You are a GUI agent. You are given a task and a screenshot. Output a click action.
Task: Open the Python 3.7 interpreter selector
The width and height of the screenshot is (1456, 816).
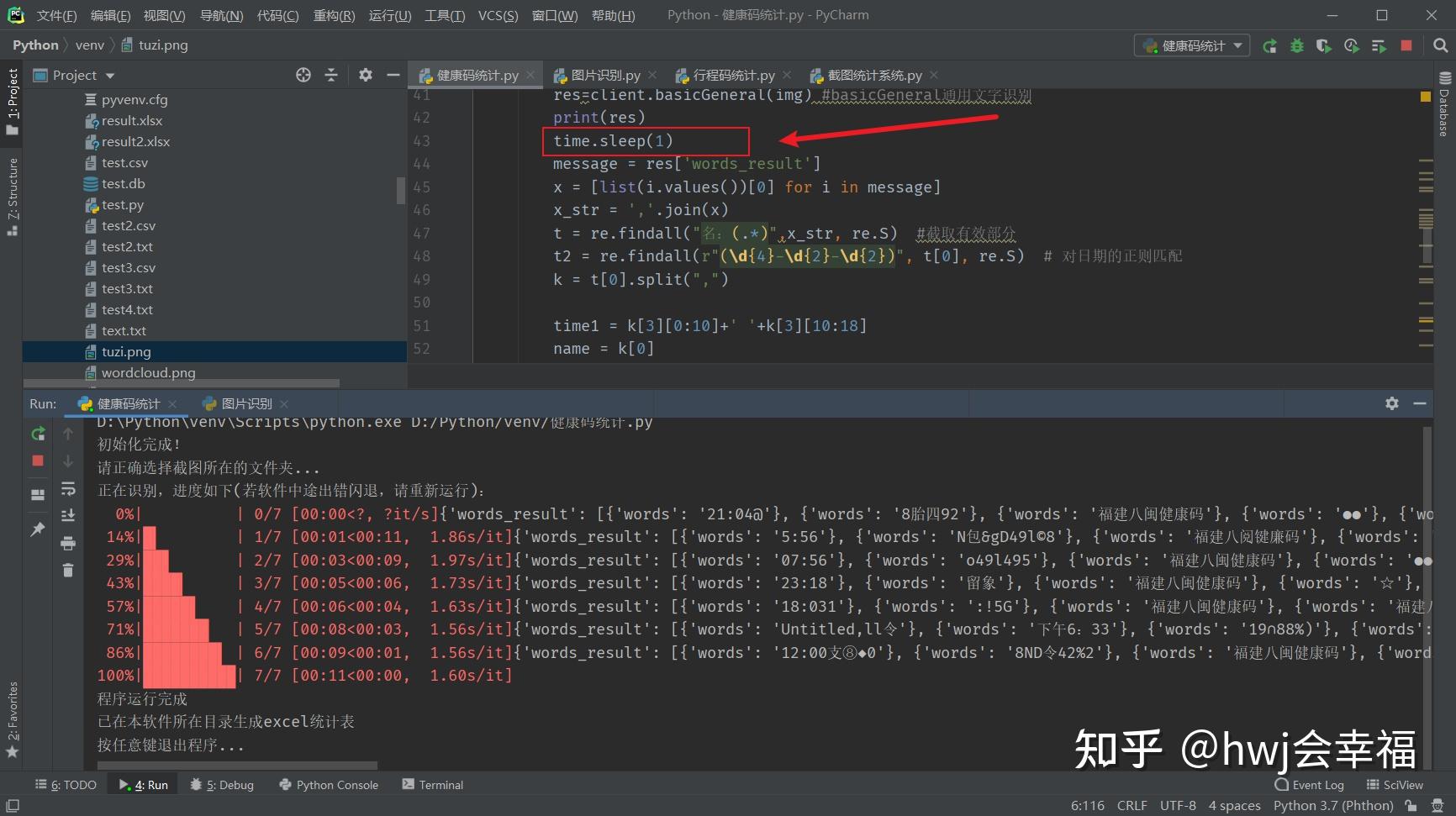click(x=1334, y=804)
